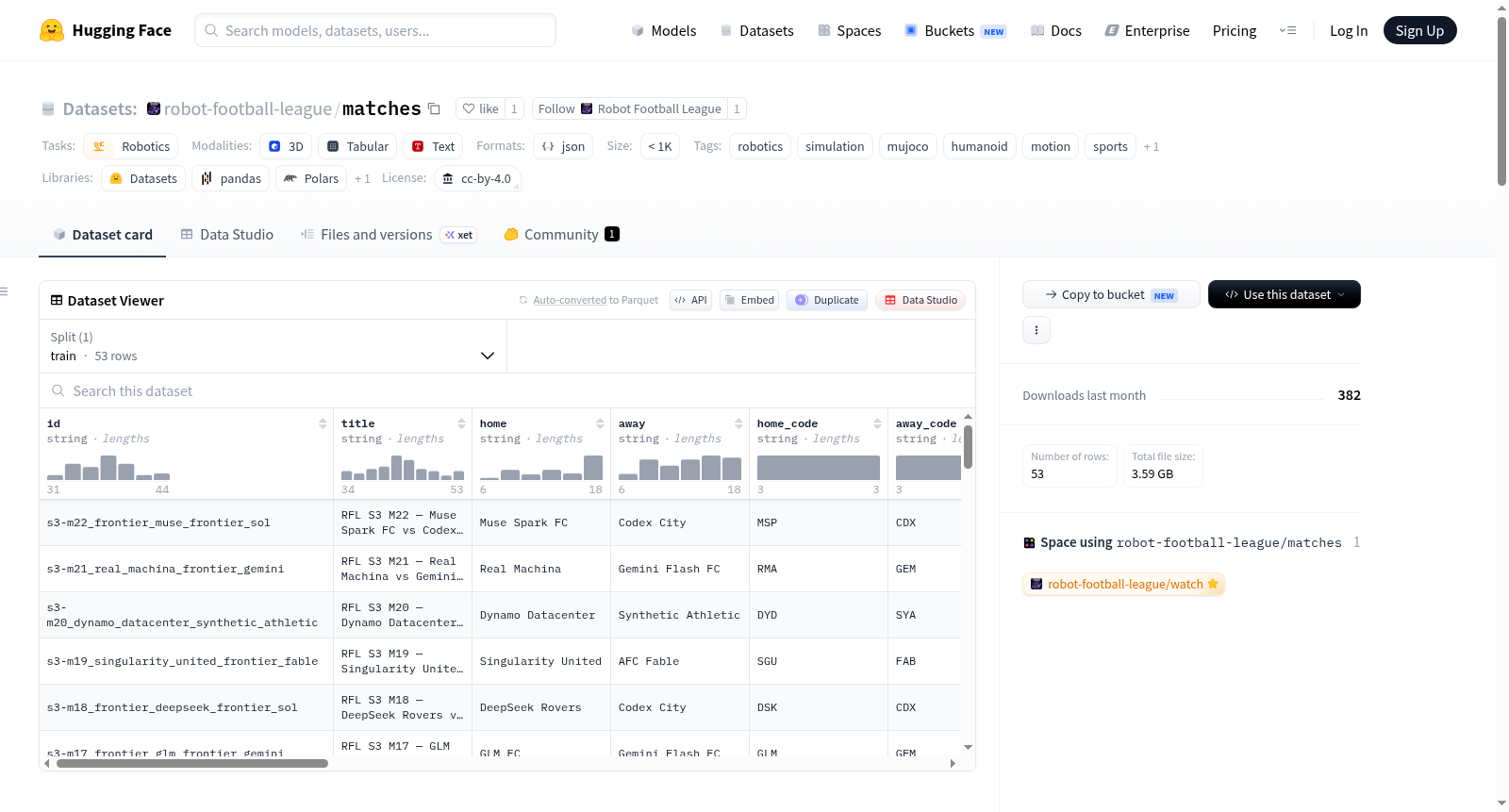Select the <1K size tag
The height and width of the screenshot is (812, 1509).
pos(660,146)
